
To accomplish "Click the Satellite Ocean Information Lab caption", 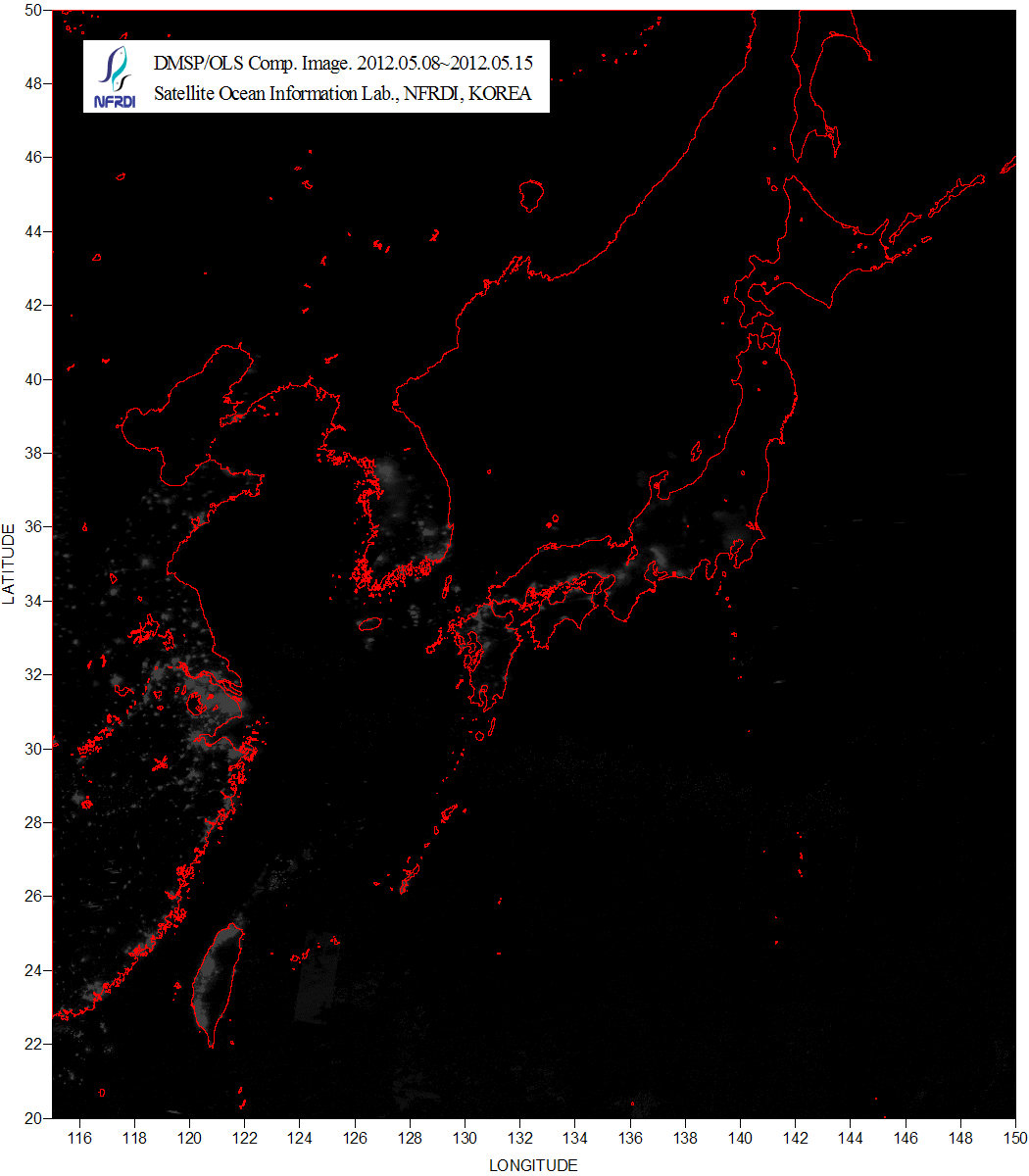I will coord(343,94).
